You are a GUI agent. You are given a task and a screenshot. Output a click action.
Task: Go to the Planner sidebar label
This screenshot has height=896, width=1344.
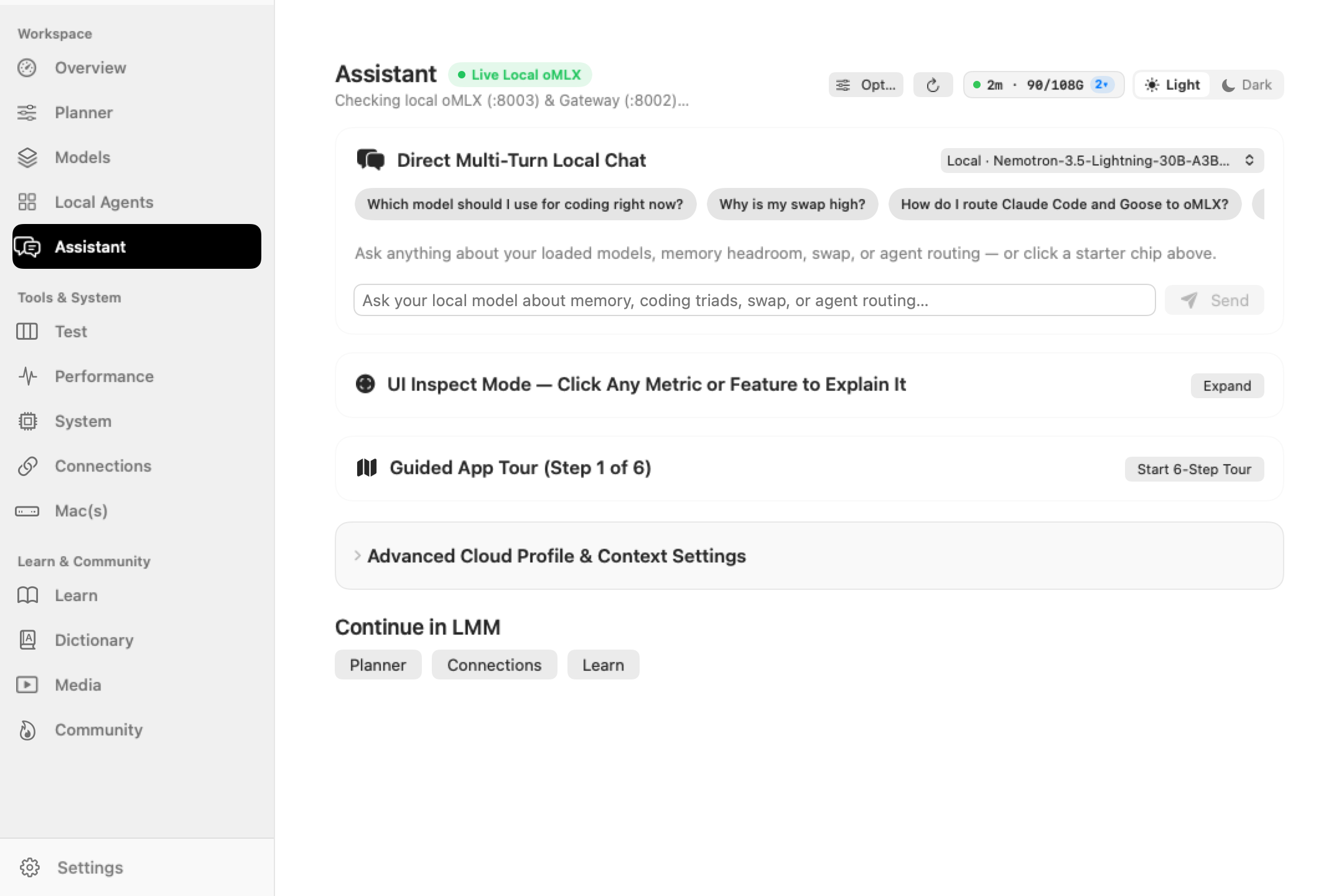83,113
